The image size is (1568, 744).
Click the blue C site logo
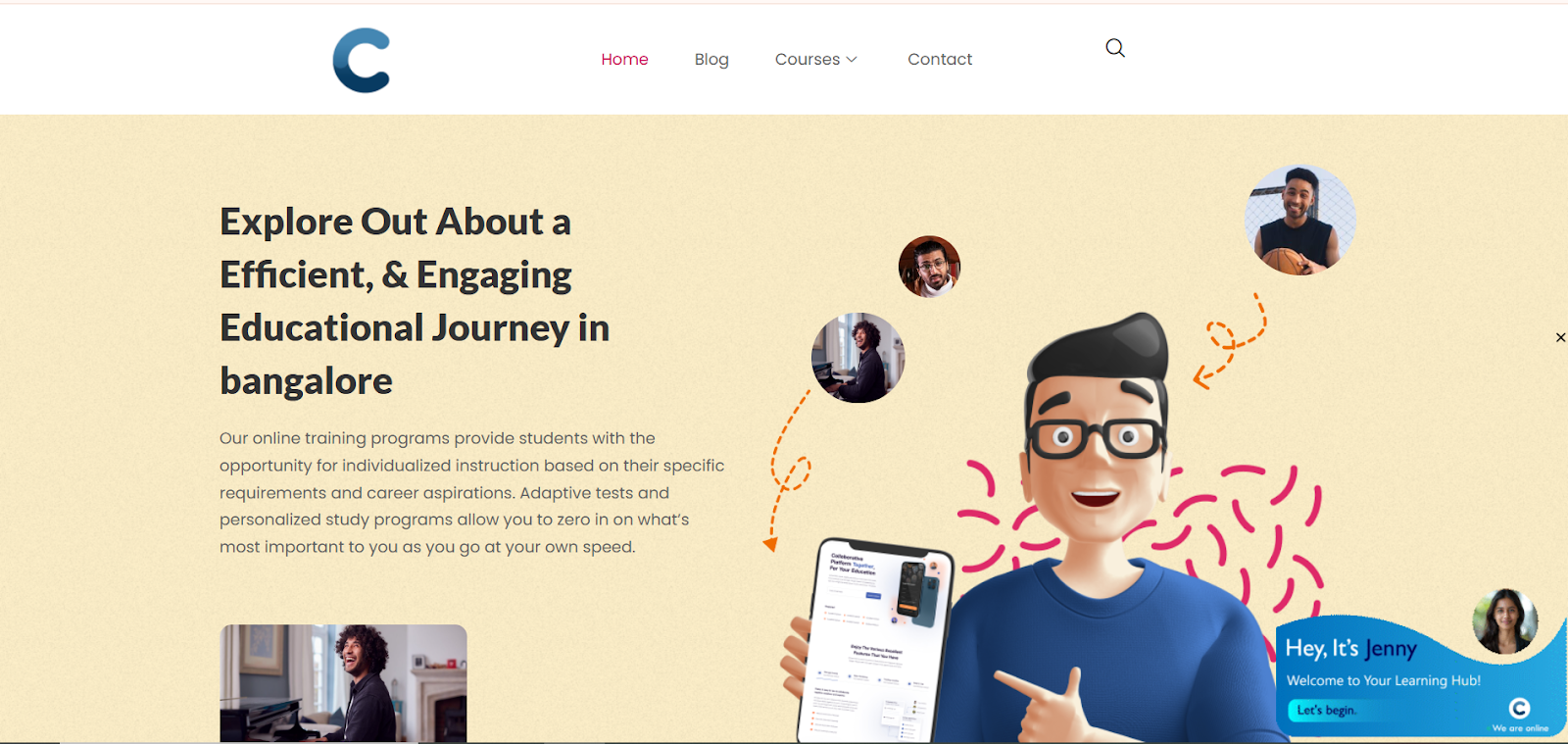pyautogui.click(x=362, y=60)
